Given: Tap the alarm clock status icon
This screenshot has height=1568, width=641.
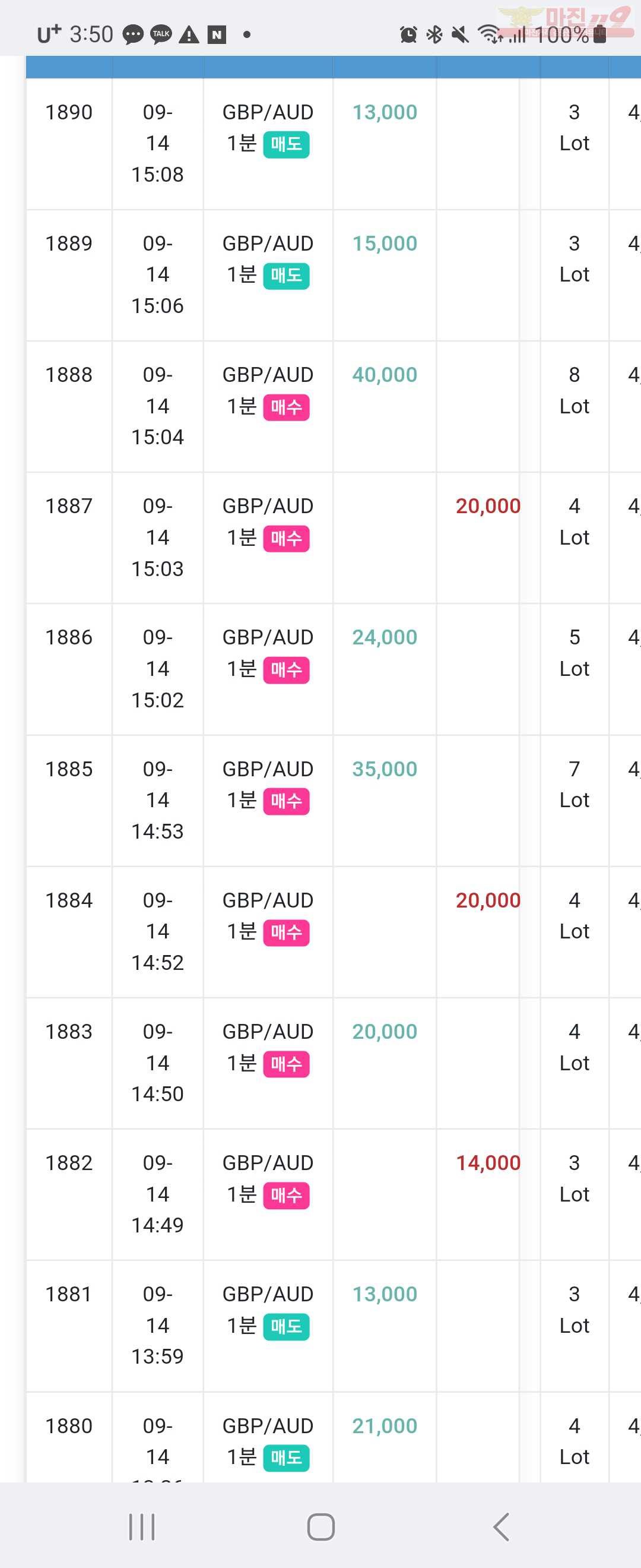Looking at the screenshot, I should click(x=408, y=34).
